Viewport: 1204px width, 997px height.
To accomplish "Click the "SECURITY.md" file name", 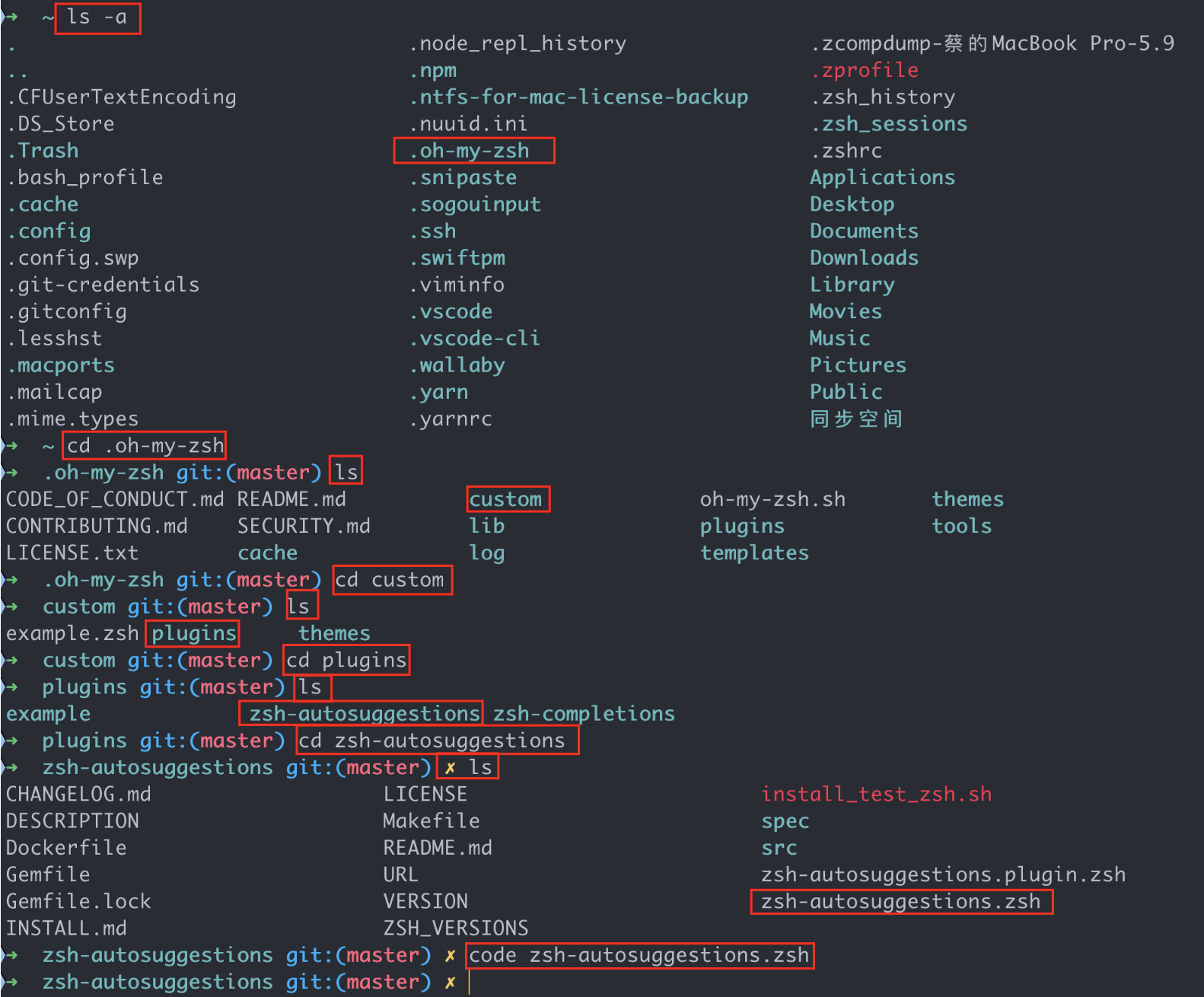I will pos(304,526).
